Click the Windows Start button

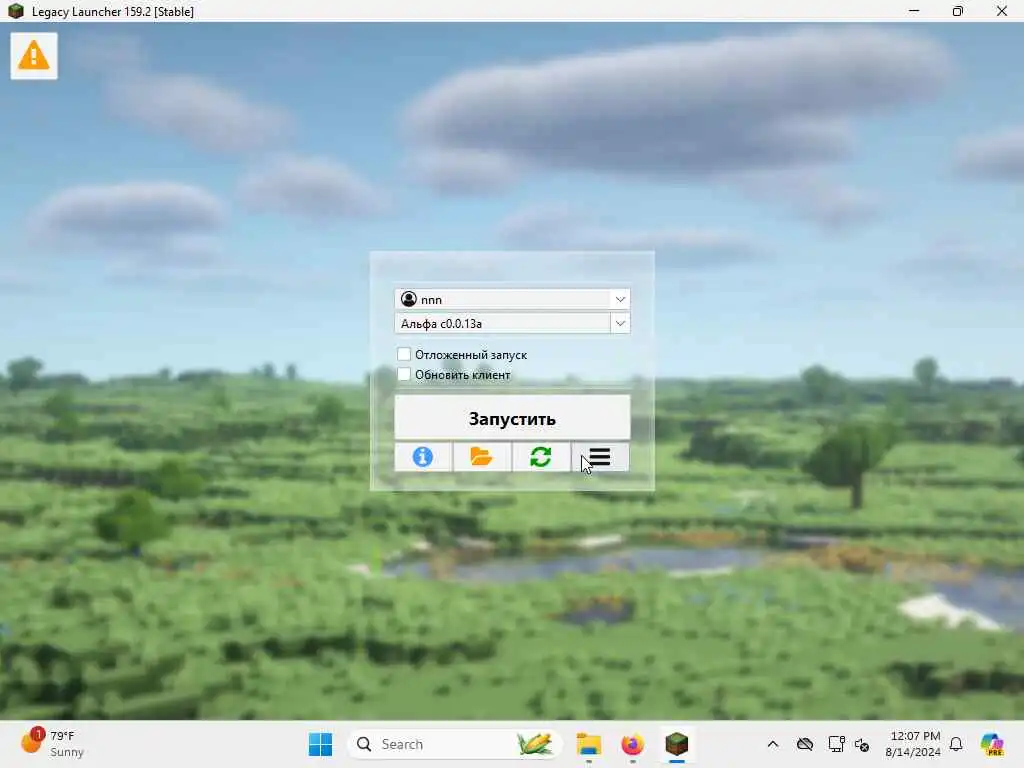click(x=320, y=744)
